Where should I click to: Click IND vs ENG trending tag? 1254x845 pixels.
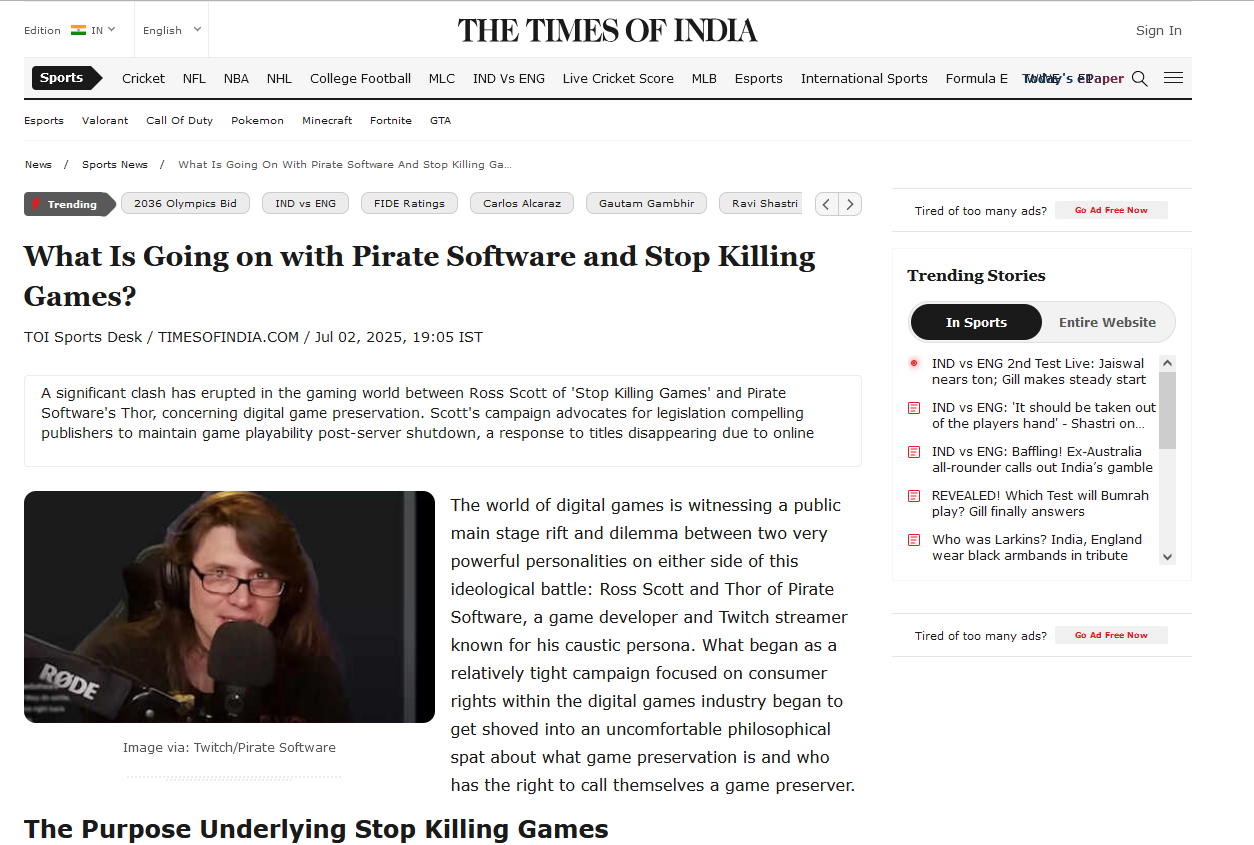305,203
